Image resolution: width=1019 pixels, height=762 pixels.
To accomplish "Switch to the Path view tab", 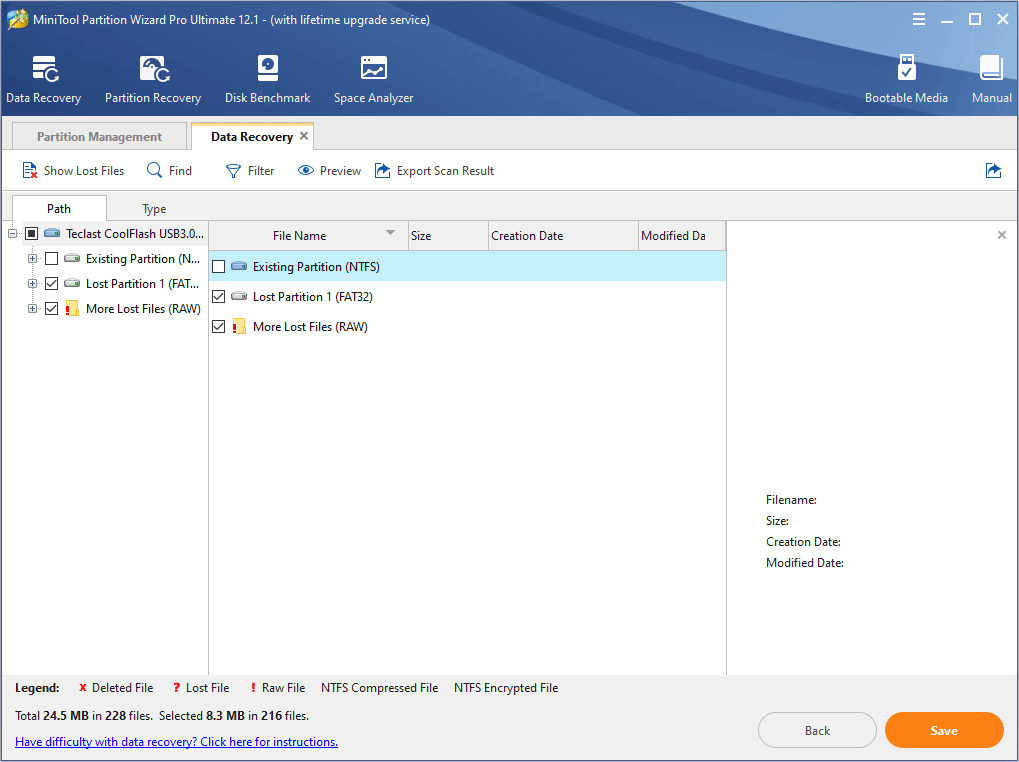I will tap(59, 209).
